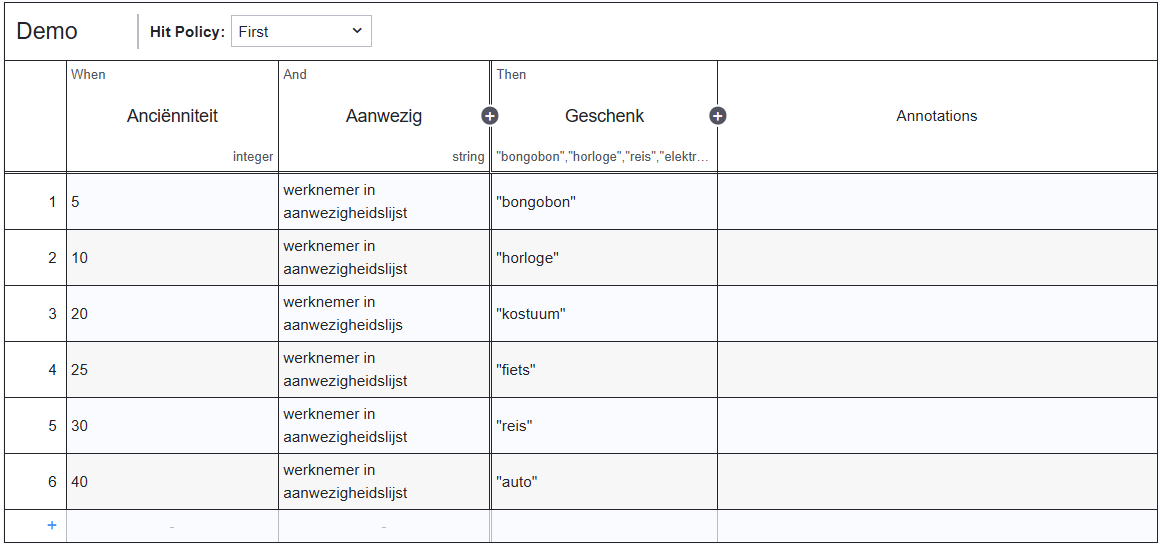This screenshot has width=1160, height=544.
Task: Click the "bongobon" output cell
Action: [604, 202]
